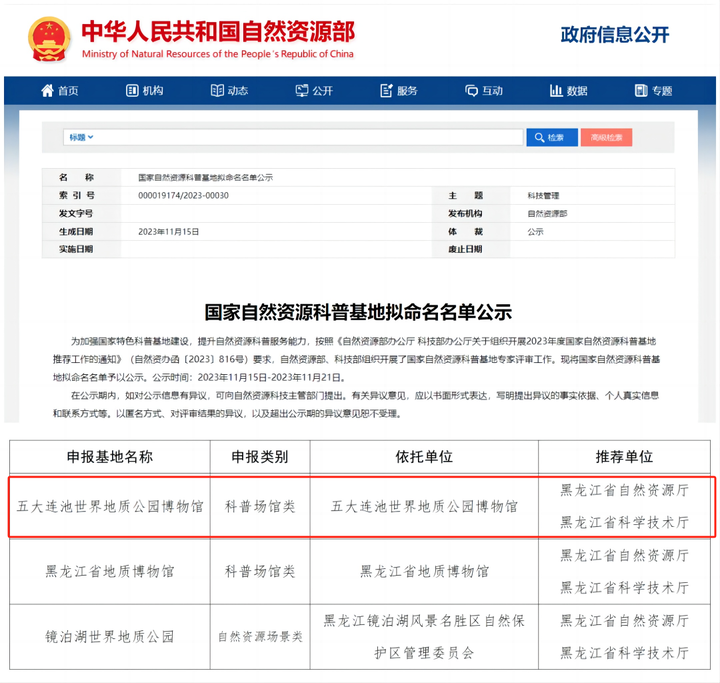Click 黑龙江省地质博物馆 in the base name column
The height and width of the screenshot is (683, 720).
click(x=110, y=572)
